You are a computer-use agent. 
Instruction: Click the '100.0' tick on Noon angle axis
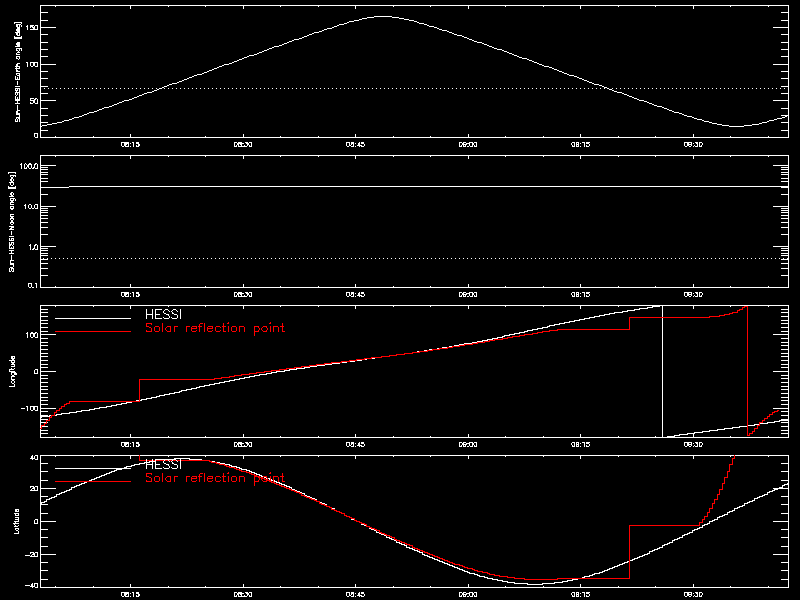(x=29, y=166)
